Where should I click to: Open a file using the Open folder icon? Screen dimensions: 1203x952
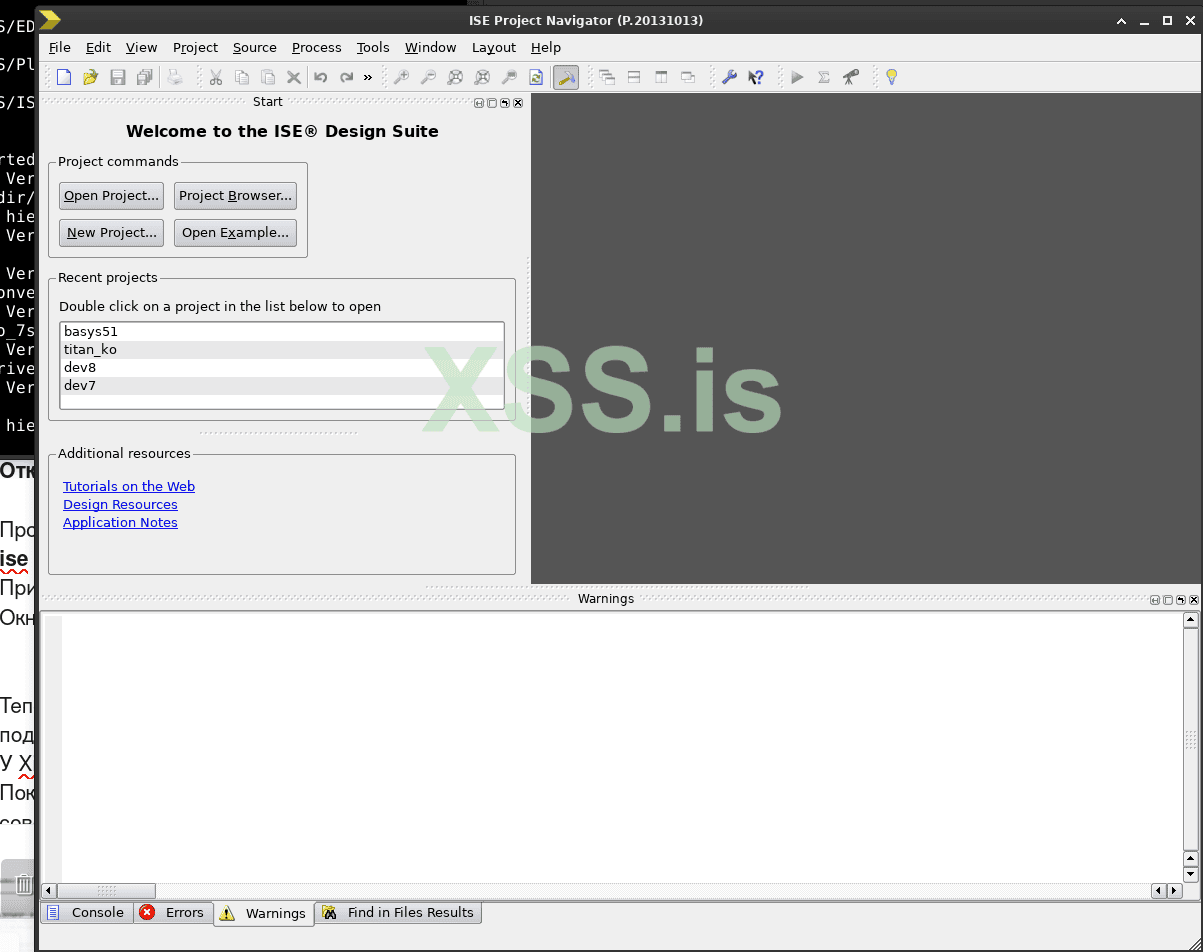click(90, 77)
